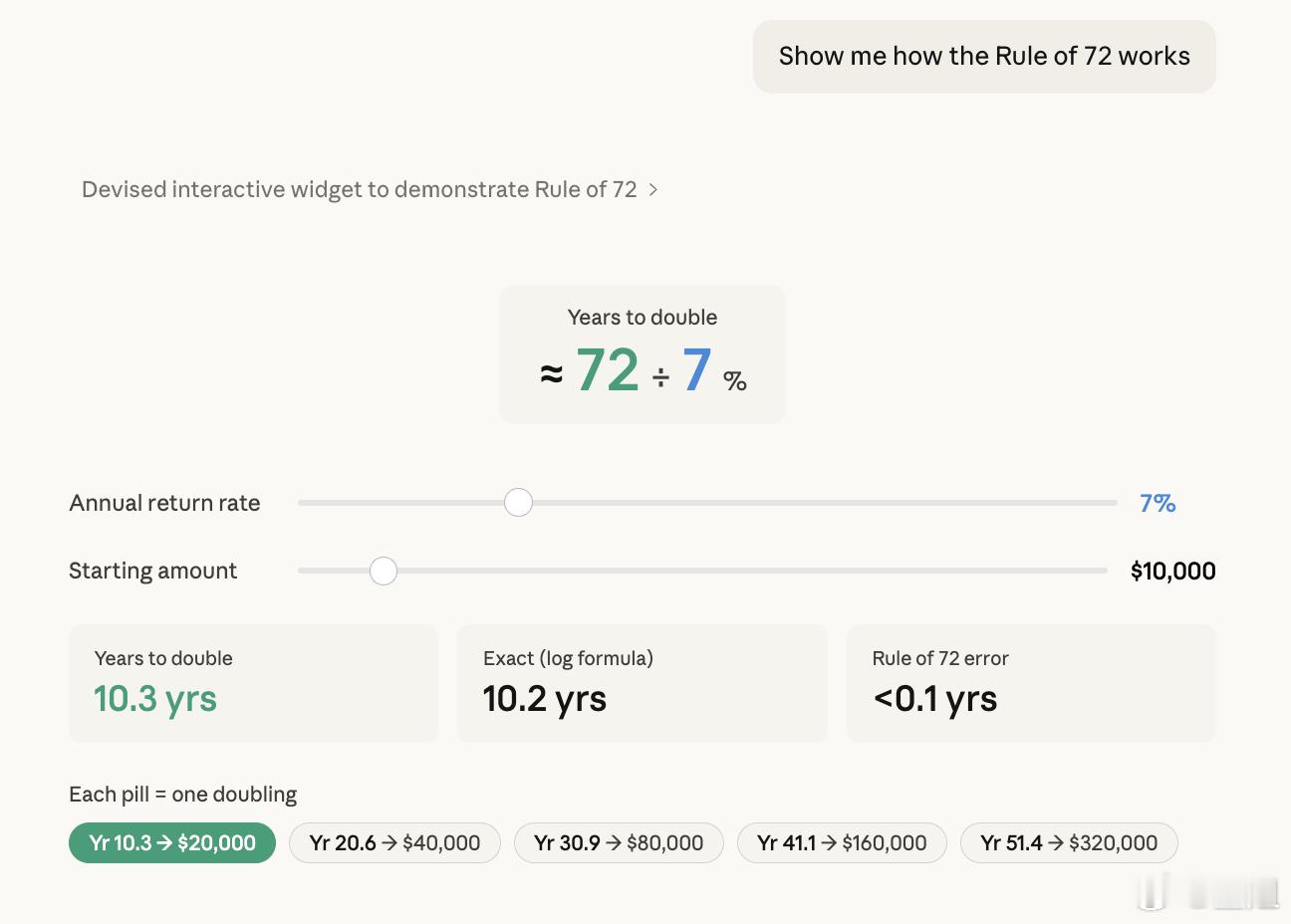The height and width of the screenshot is (924, 1291).
Task: Click the 'Each pill = one doubling' caption
Action: [x=182, y=795]
